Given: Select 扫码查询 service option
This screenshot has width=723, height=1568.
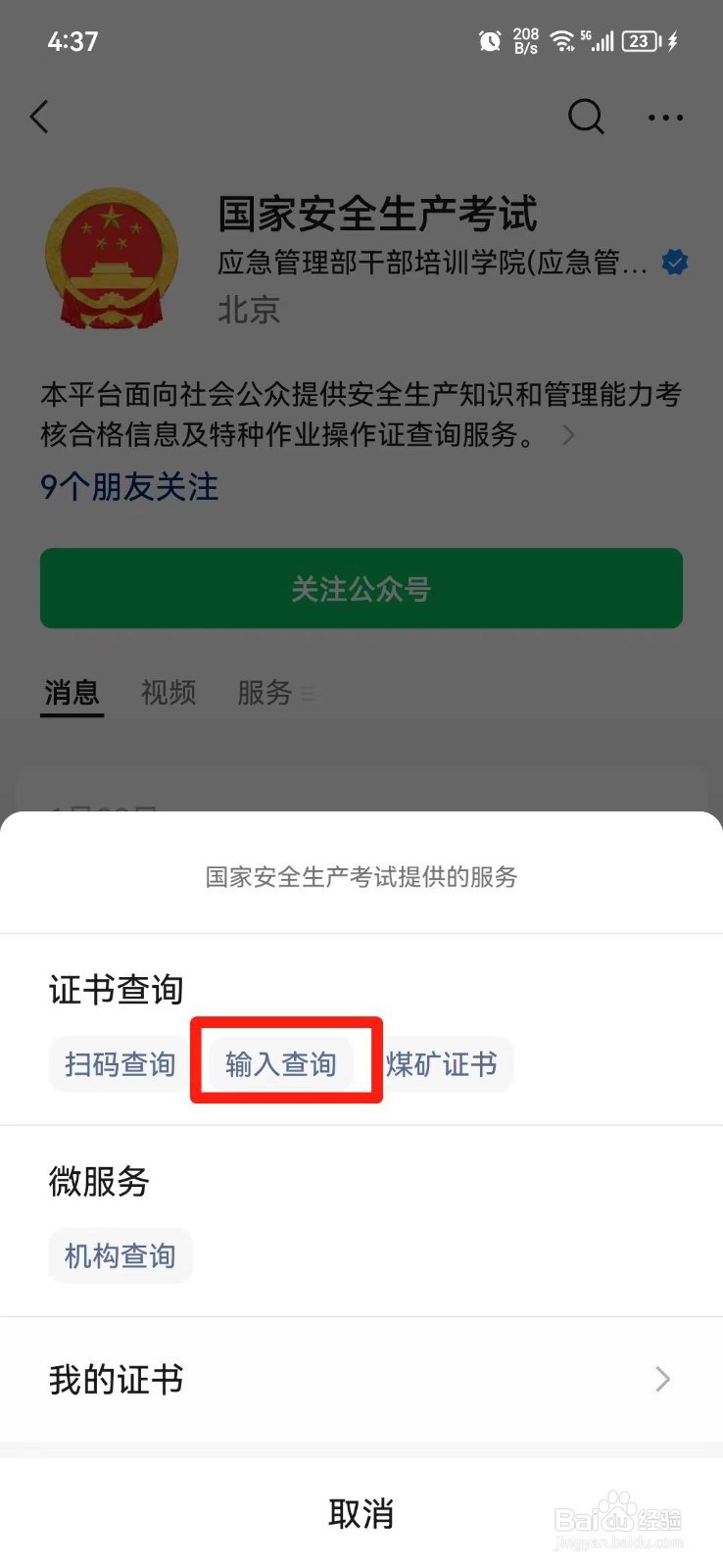Looking at the screenshot, I should [x=120, y=1064].
